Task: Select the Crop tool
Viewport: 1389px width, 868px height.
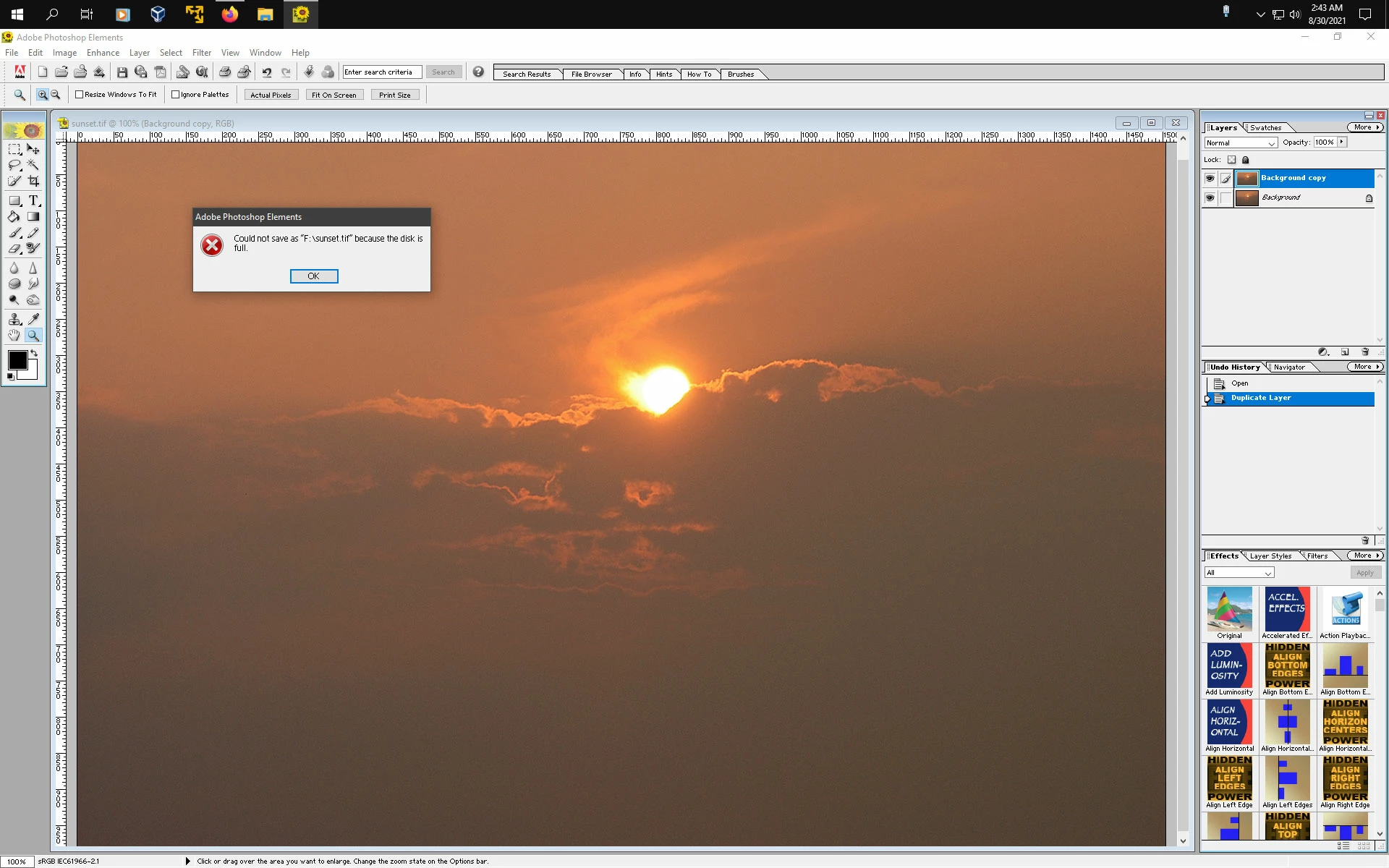Action: tap(33, 181)
